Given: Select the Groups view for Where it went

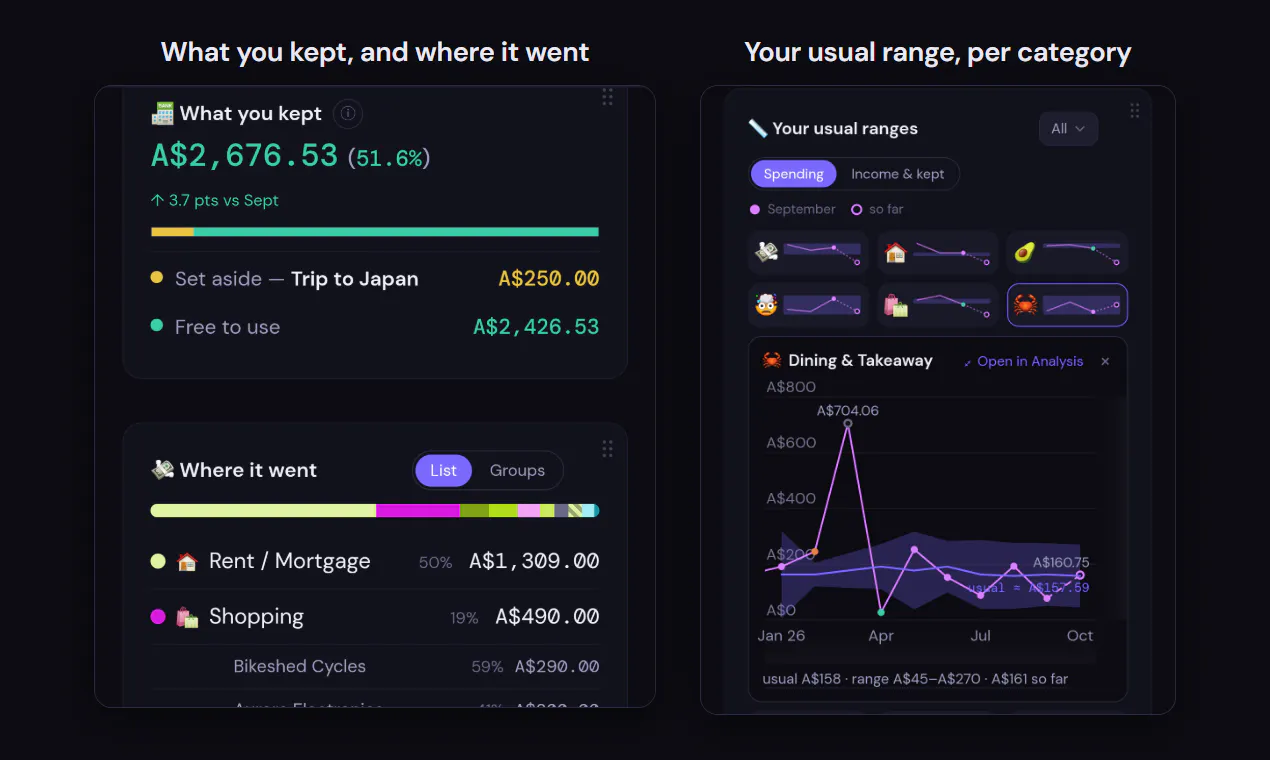Looking at the screenshot, I should (517, 471).
